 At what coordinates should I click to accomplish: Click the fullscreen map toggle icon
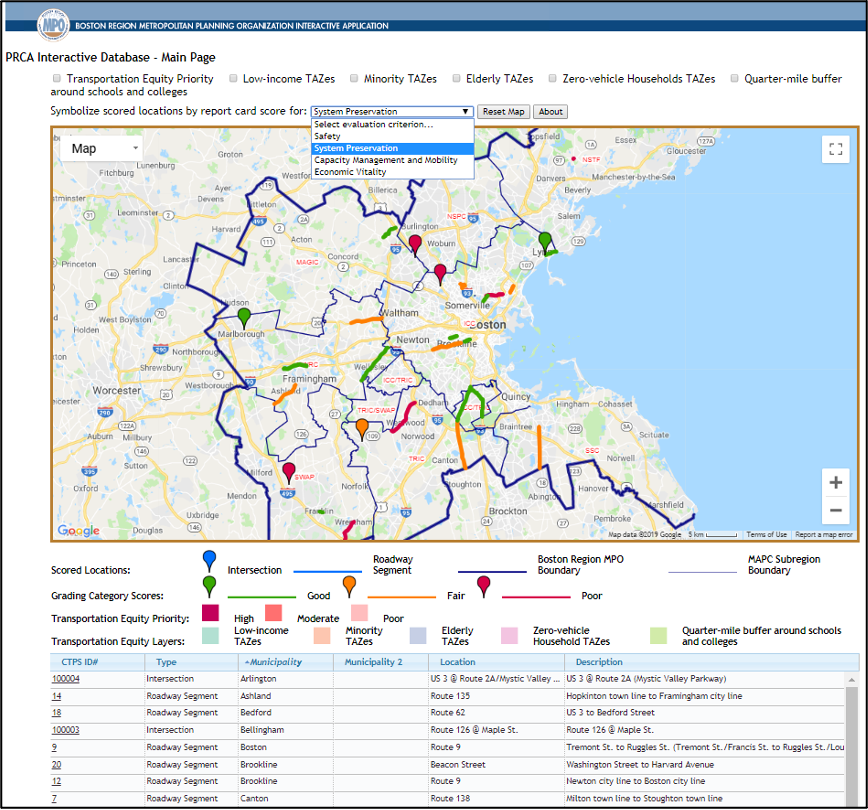coord(835,149)
